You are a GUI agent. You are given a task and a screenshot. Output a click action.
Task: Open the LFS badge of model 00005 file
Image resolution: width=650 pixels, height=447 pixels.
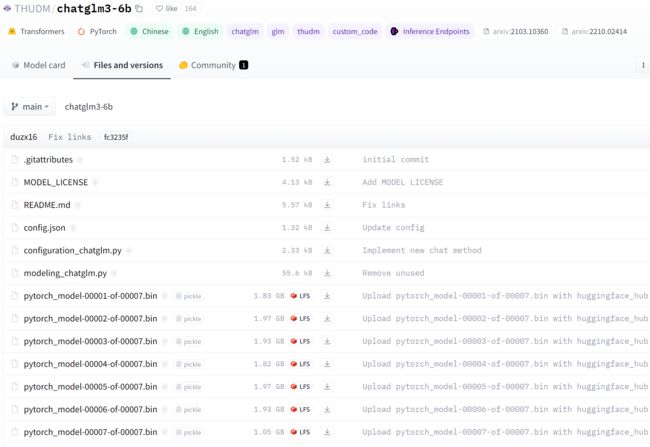click(x=300, y=386)
